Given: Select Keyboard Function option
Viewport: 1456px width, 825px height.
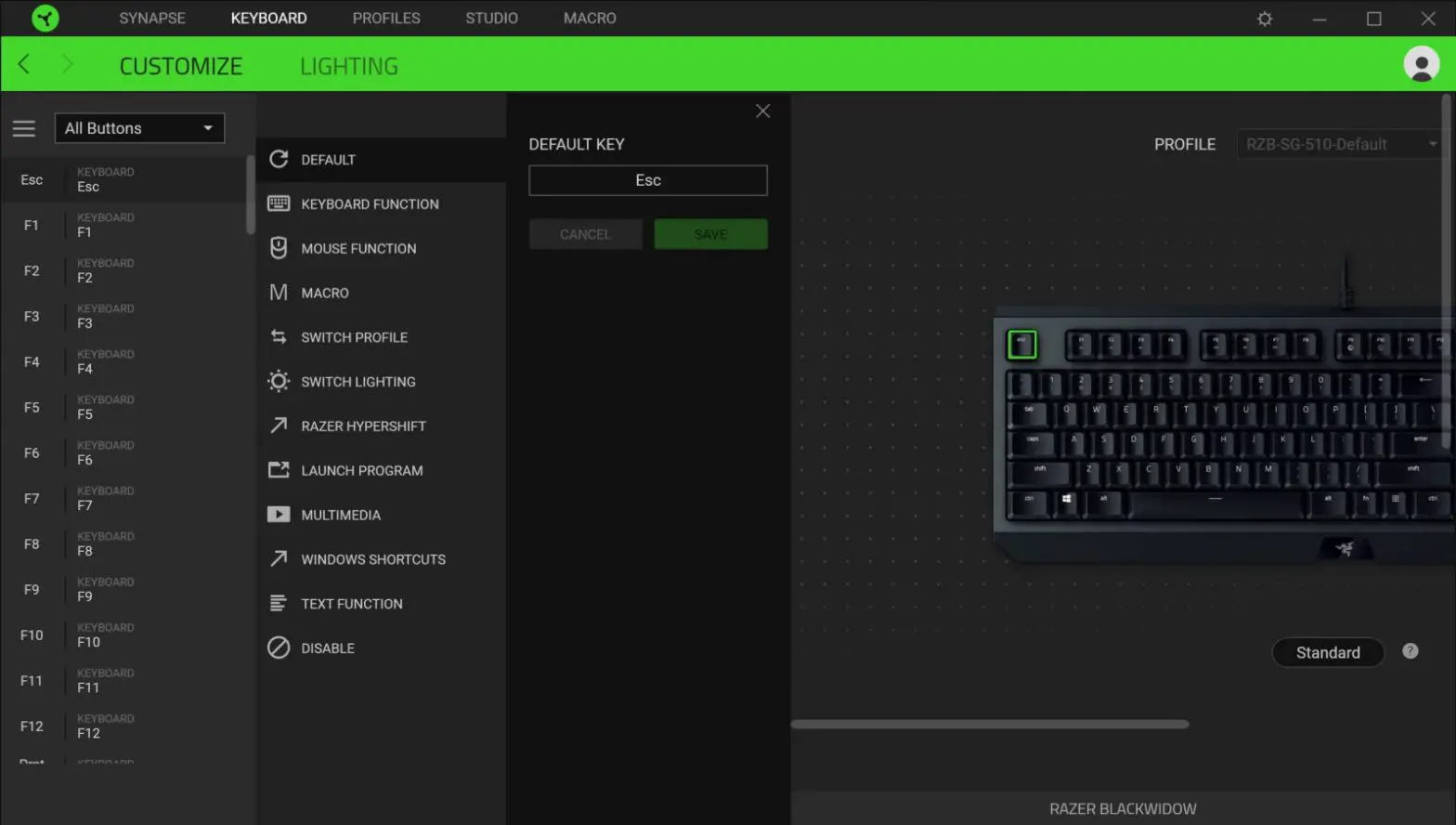Looking at the screenshot, I should coord(381,203).
